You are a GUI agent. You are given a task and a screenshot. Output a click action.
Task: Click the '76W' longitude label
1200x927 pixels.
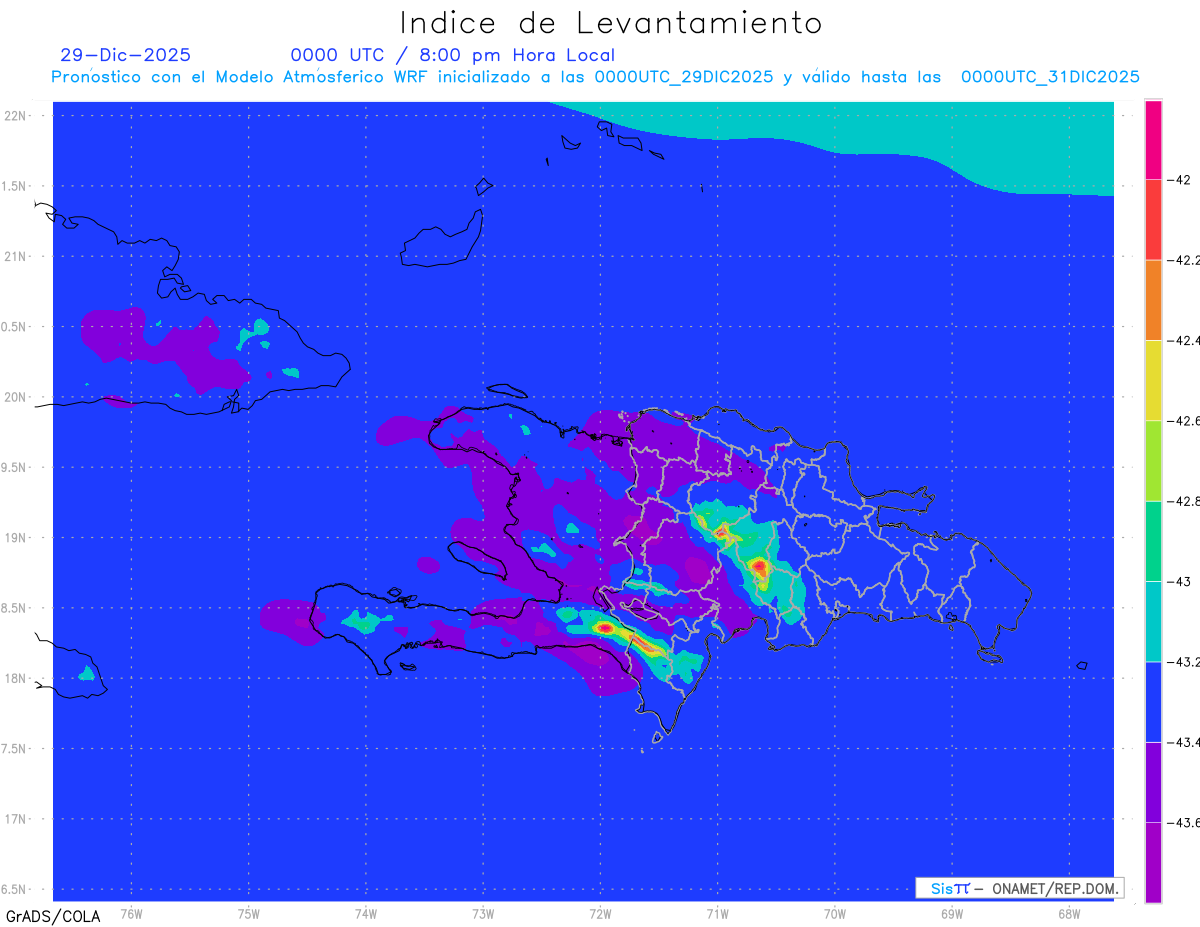(x=131, y=912)
